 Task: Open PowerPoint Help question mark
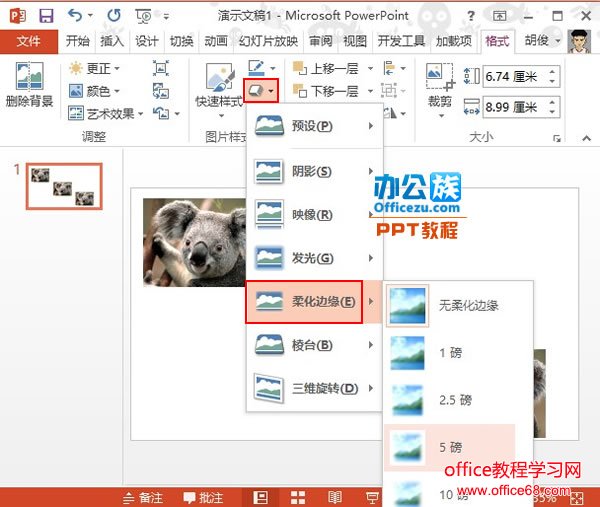(471, 16)
